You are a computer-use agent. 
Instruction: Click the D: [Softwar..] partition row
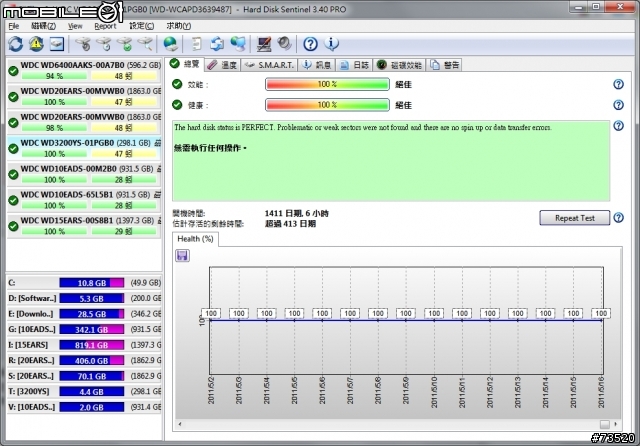84,298
